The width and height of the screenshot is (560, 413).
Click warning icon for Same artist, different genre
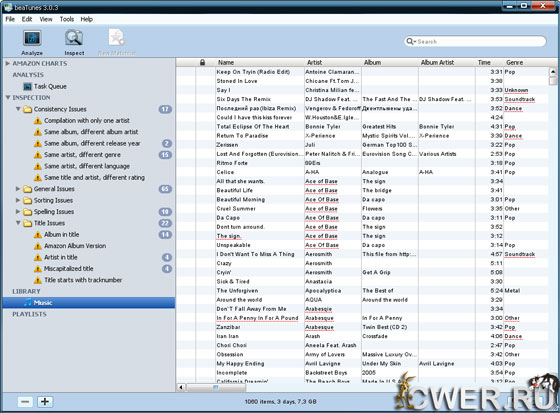[x=38, y=155]
